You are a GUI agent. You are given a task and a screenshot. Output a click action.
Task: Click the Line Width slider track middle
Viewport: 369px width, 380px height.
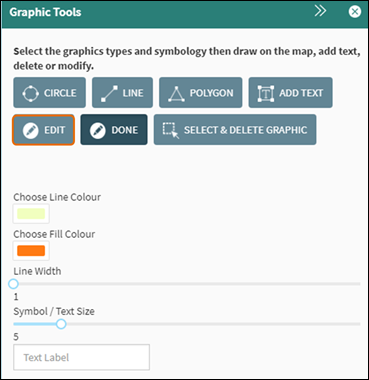[x=187, y=284]
